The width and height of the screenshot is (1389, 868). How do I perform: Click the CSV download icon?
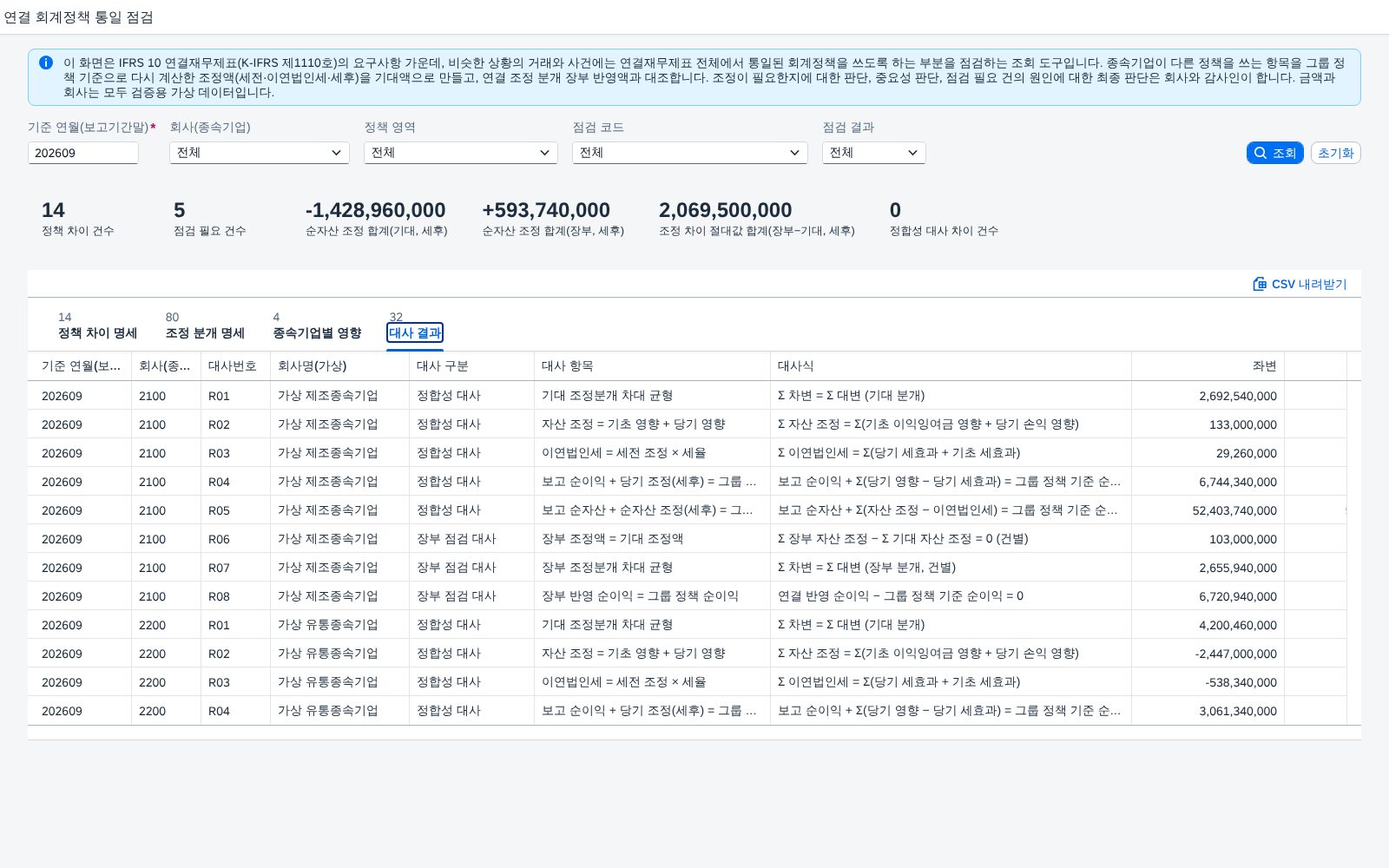(1260, 284)
